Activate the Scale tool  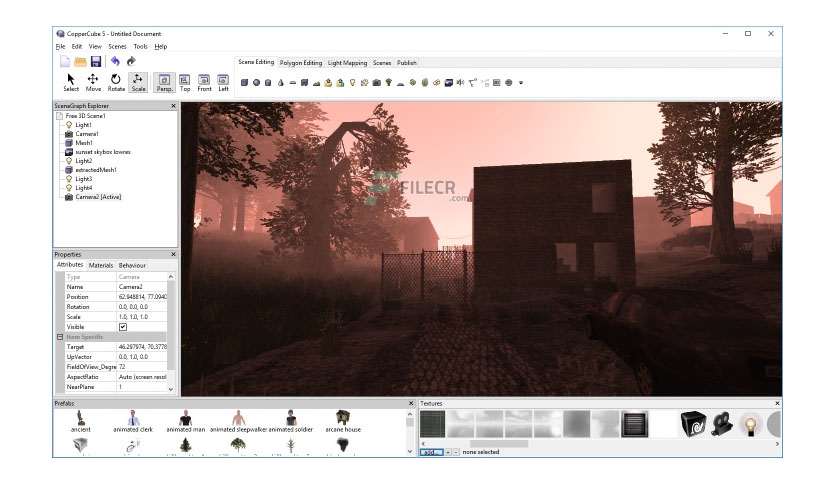coord(138,83)
